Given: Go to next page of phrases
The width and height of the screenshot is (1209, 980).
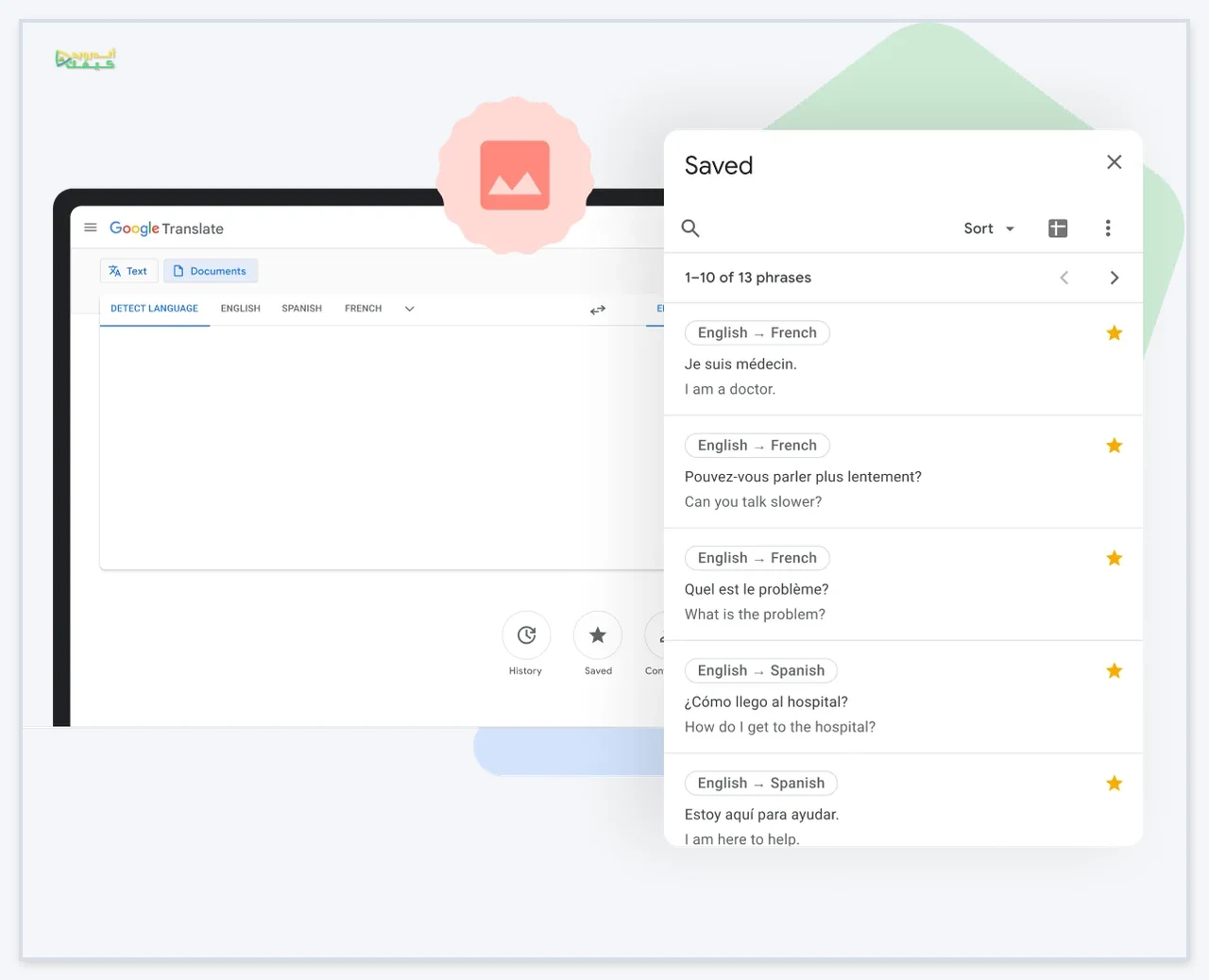Looking at the screenshot, I should click(x=1115, y=278).
